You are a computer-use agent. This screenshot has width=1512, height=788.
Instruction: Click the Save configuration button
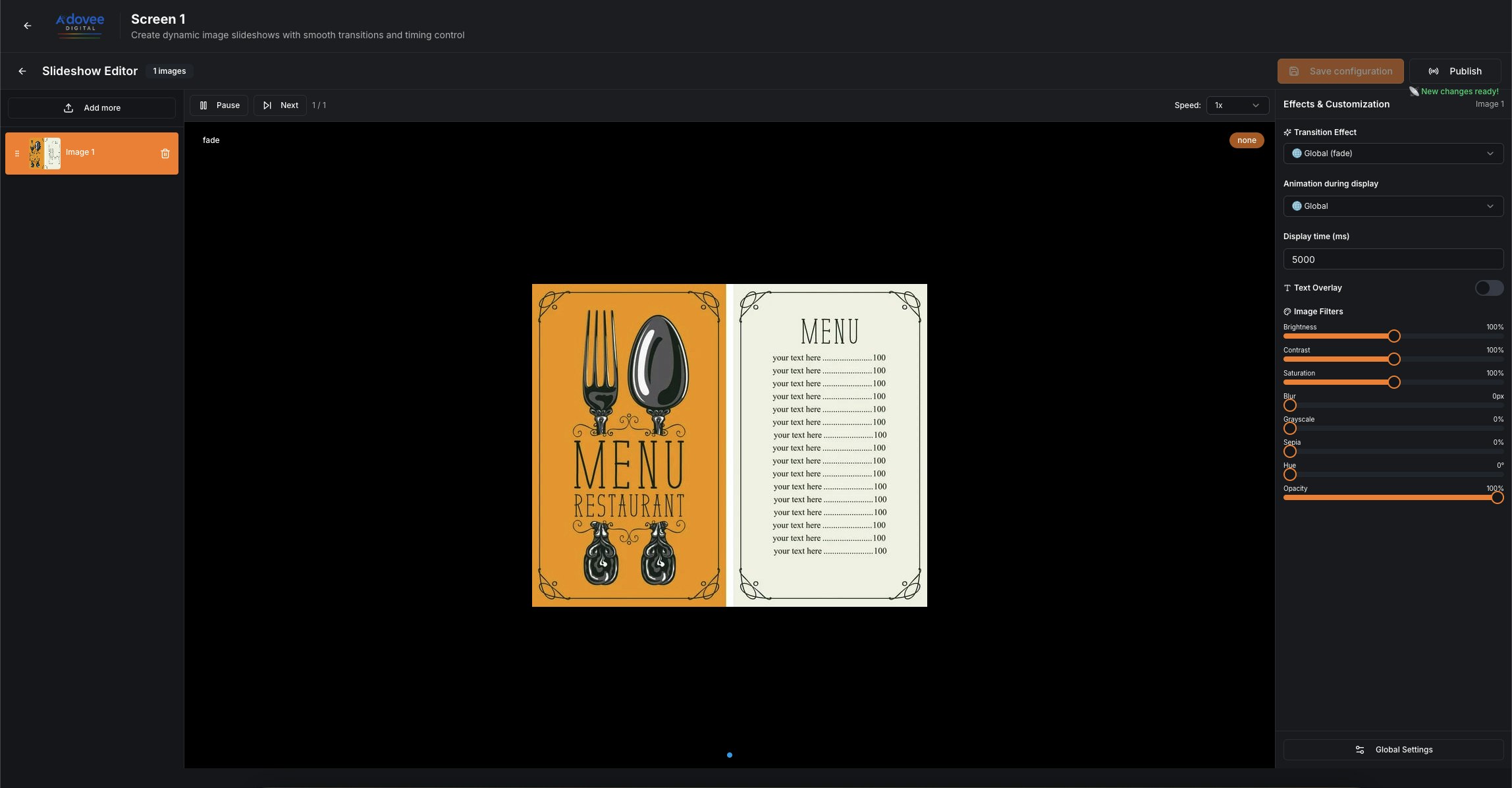(1340, 70)
